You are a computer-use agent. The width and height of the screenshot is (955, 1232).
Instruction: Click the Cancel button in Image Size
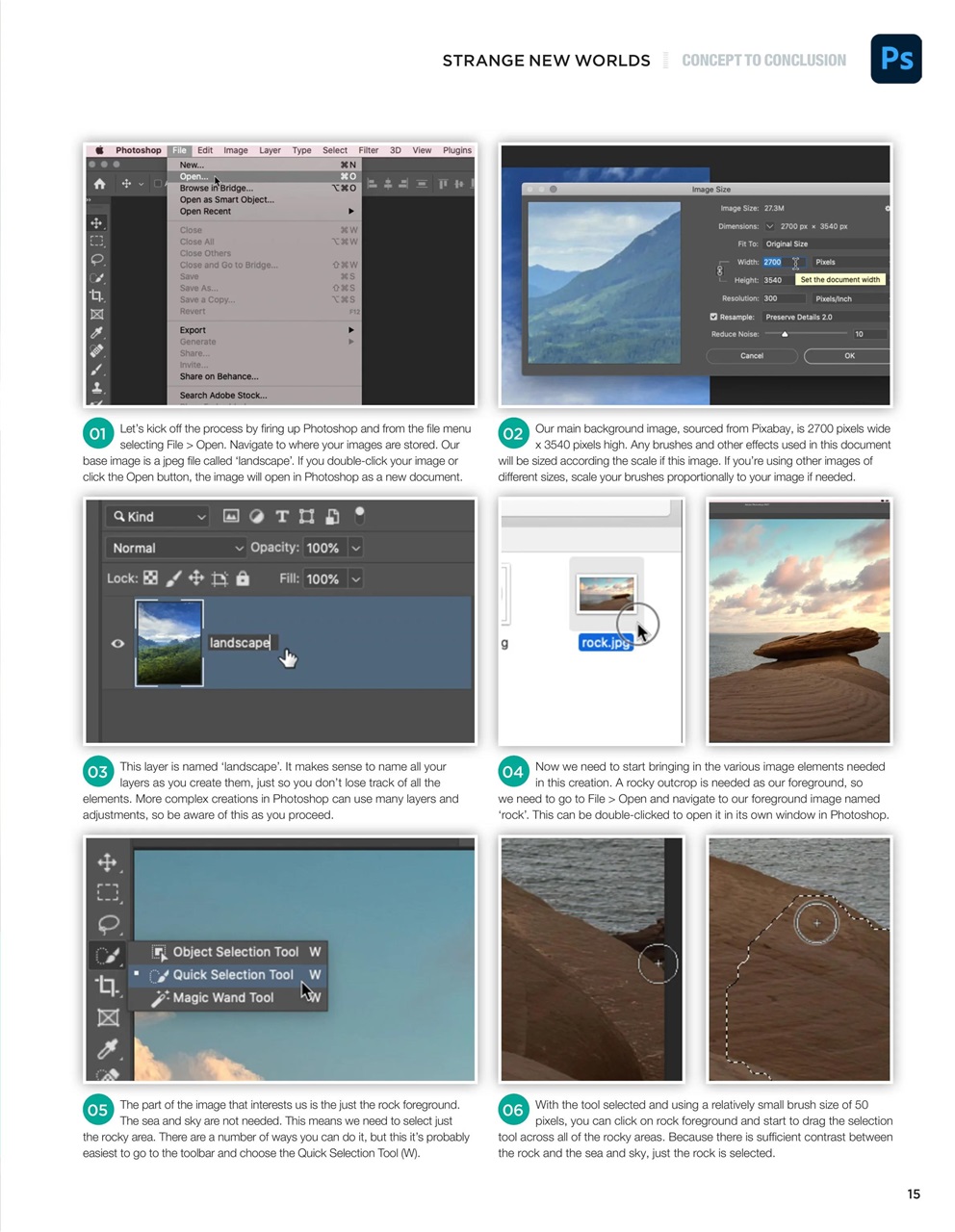click(x=752, y=355)
